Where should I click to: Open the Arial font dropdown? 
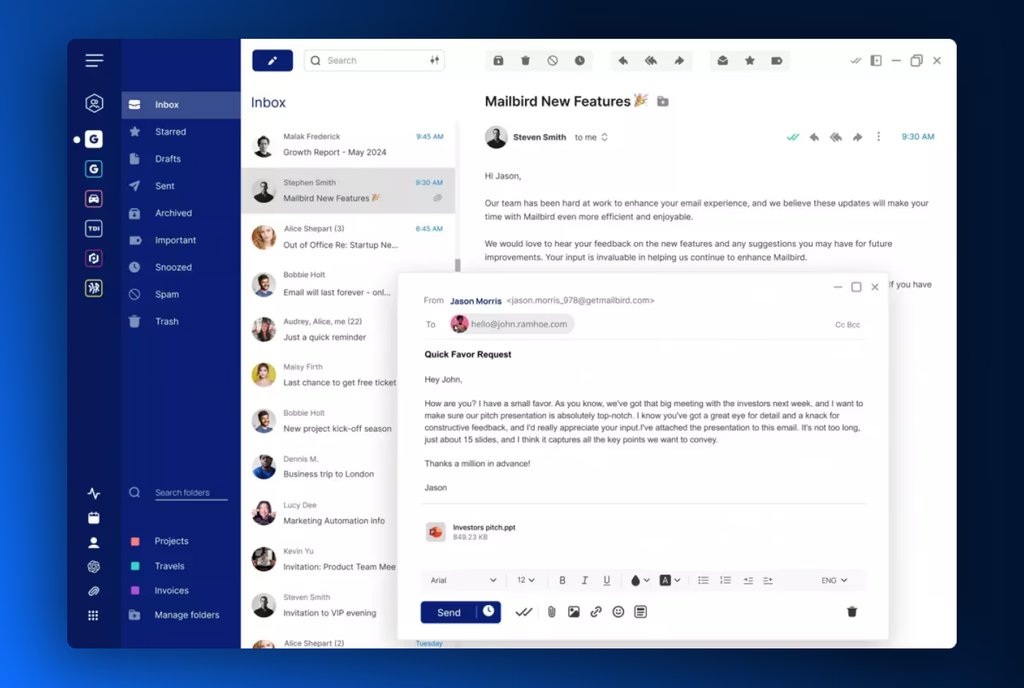463,580
